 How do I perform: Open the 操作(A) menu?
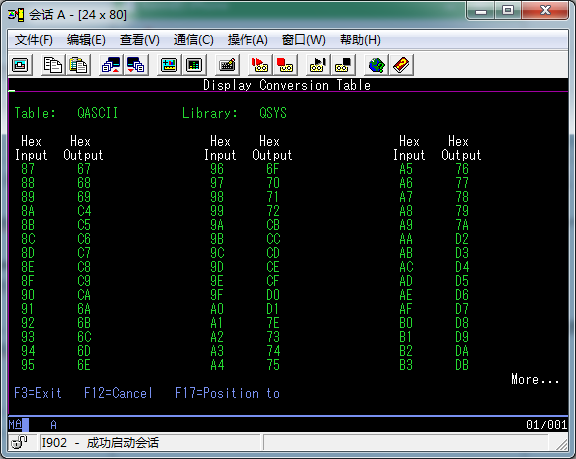[248, 40]
